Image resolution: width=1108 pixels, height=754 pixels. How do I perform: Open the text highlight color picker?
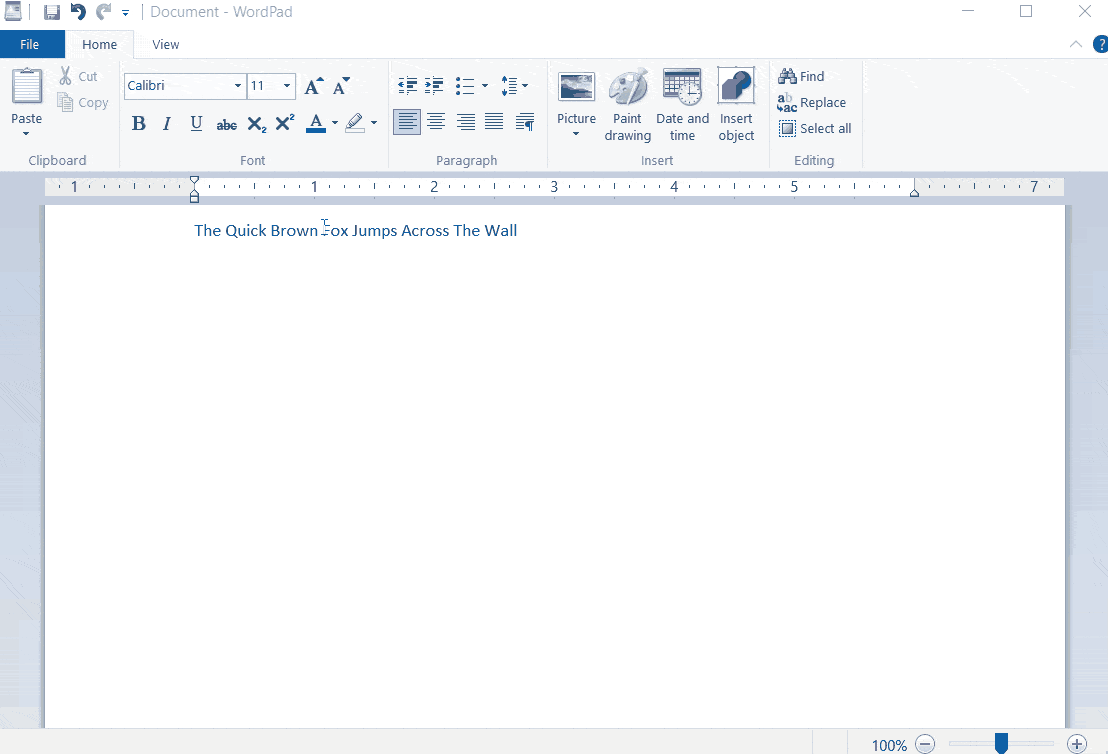coord(372,122)
